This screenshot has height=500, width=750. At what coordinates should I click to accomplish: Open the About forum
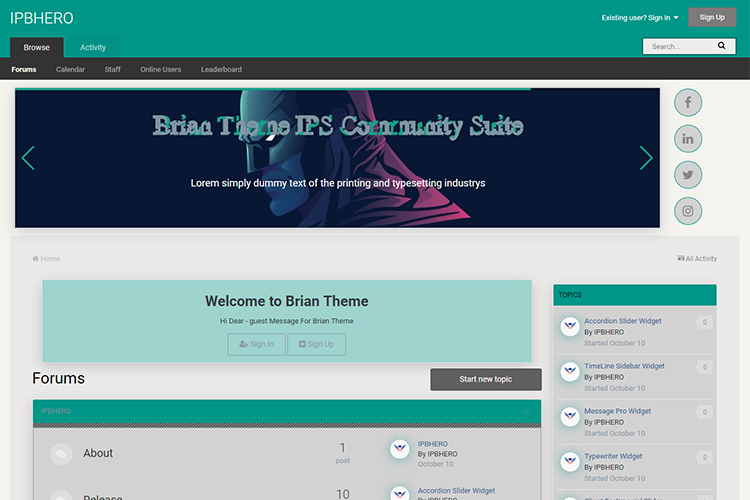pos(98,453)
